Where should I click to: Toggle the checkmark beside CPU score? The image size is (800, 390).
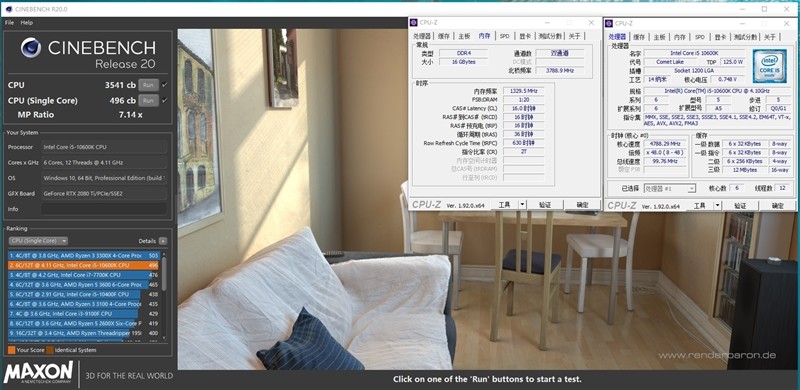164,85
